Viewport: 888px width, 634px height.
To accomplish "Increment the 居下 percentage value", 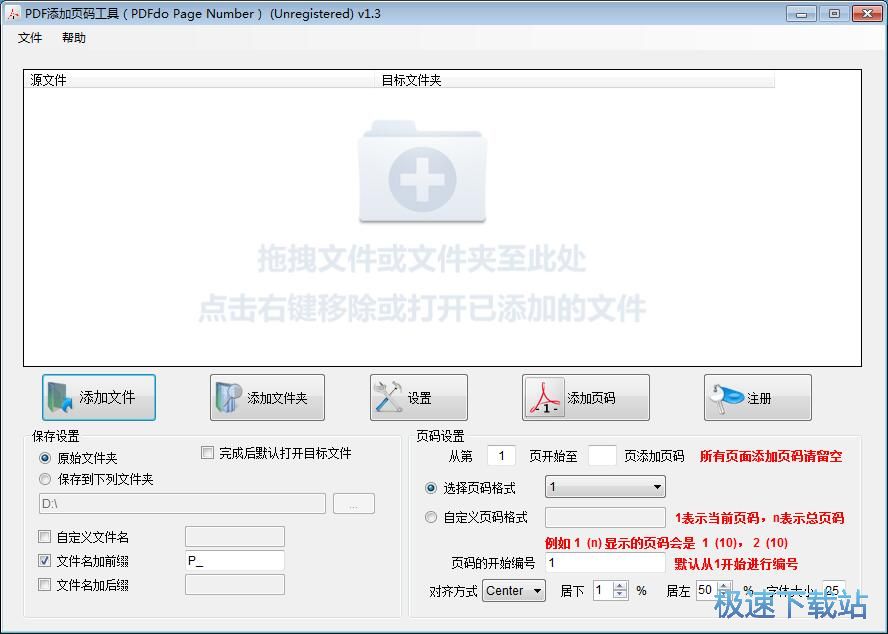I will 619,585.
